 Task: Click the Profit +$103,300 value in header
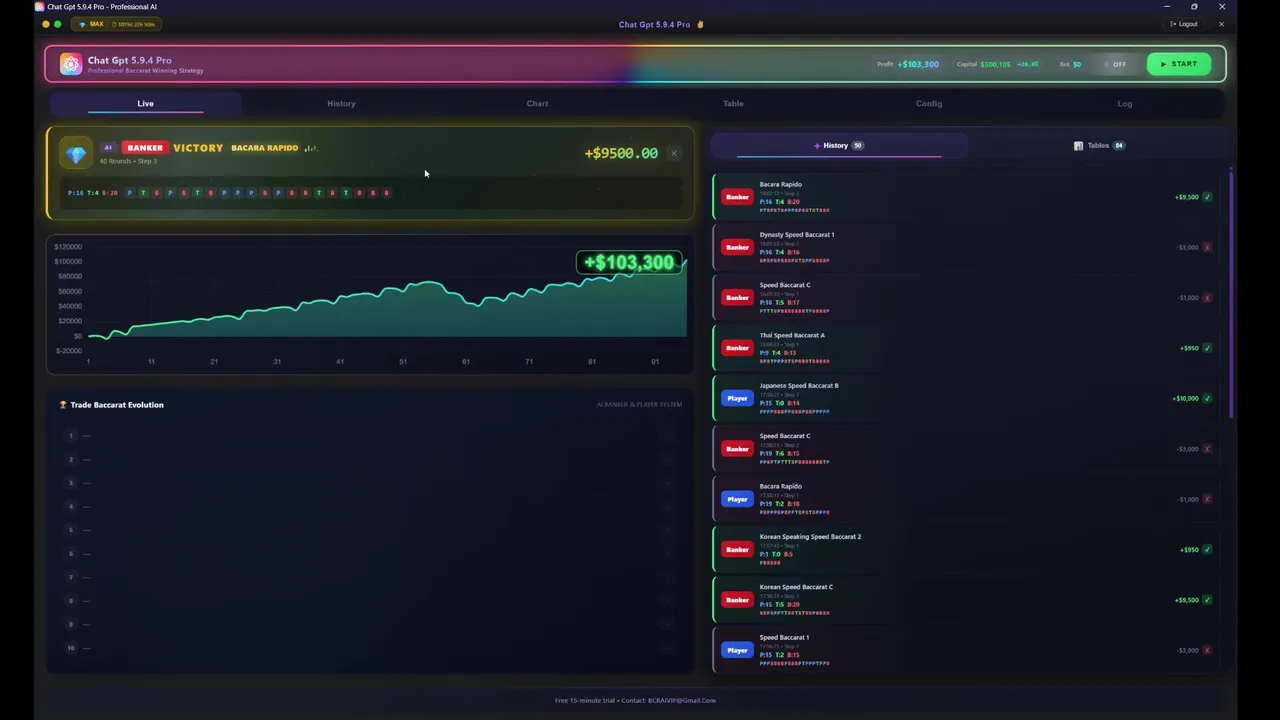point(918,64)
